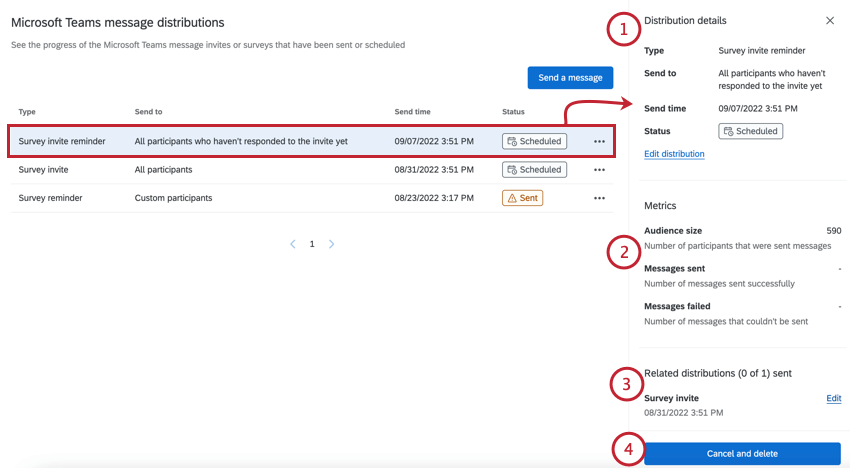Click Cancel and delete button
This screenshot has width=850, height=468.
coord(742,453)
